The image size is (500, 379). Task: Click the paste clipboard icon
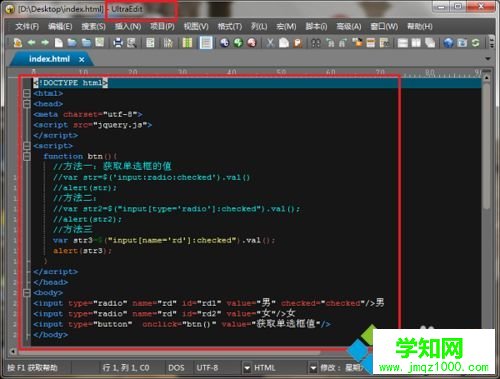click(x=297, y=43)
